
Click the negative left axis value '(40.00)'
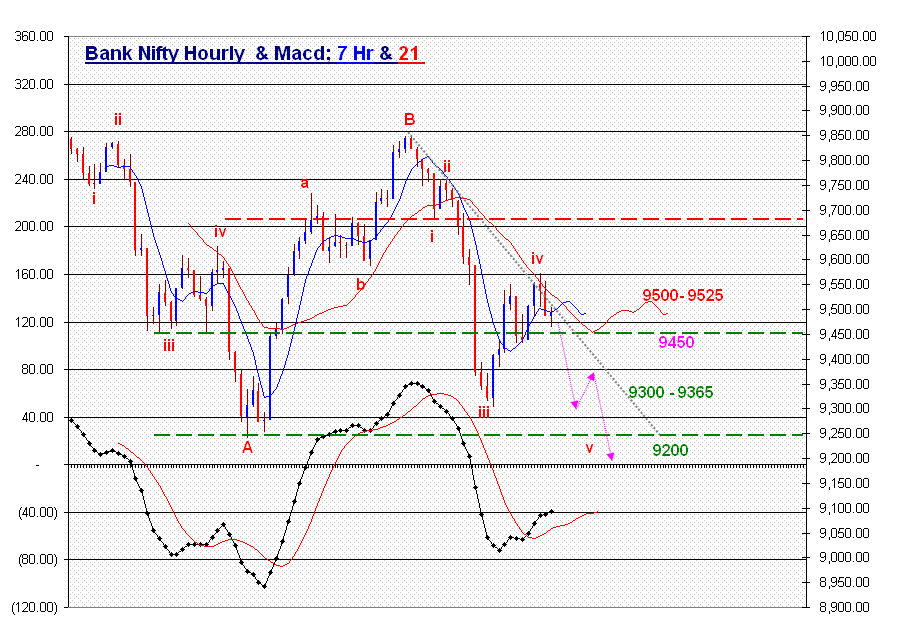click(38, 512)
